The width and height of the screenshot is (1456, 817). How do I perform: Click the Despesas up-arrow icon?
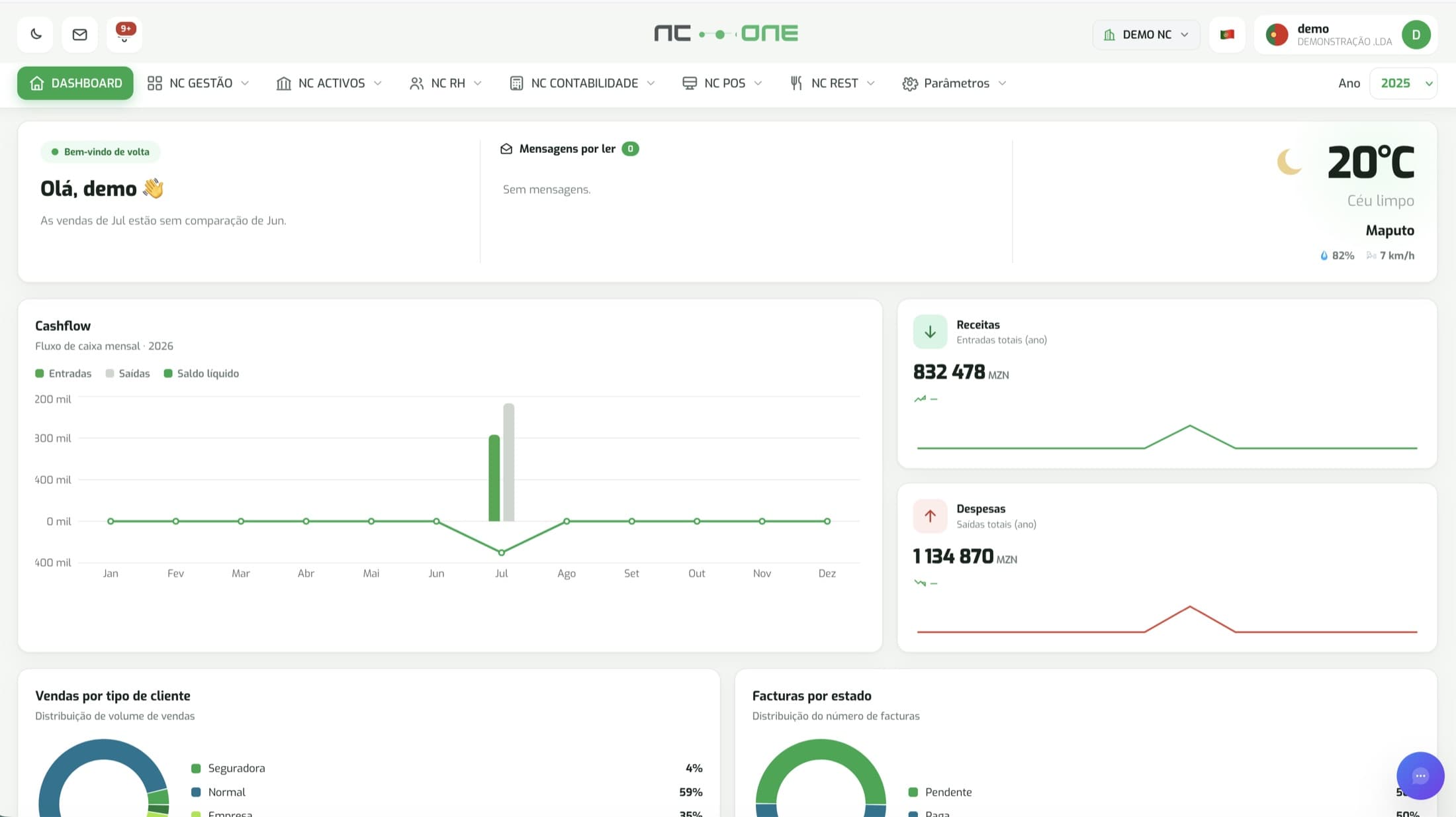tap(930, 516)
